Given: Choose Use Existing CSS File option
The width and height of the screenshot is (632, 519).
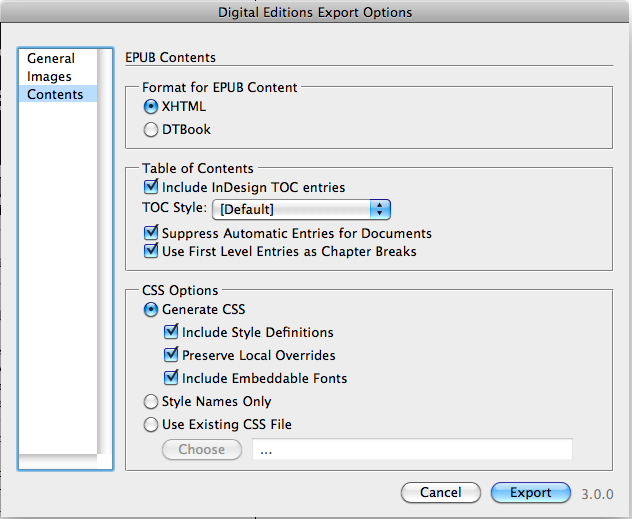Looking at the screenshot, I should [x=151, y=424].
